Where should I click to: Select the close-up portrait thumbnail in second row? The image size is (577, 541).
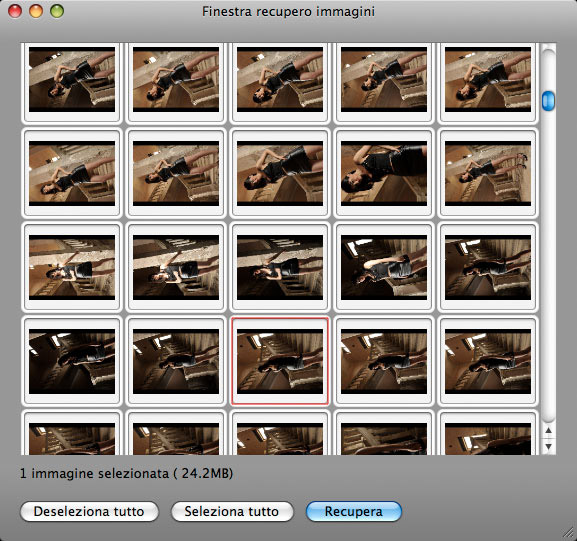pyautogui.click(x=384, y=173)
